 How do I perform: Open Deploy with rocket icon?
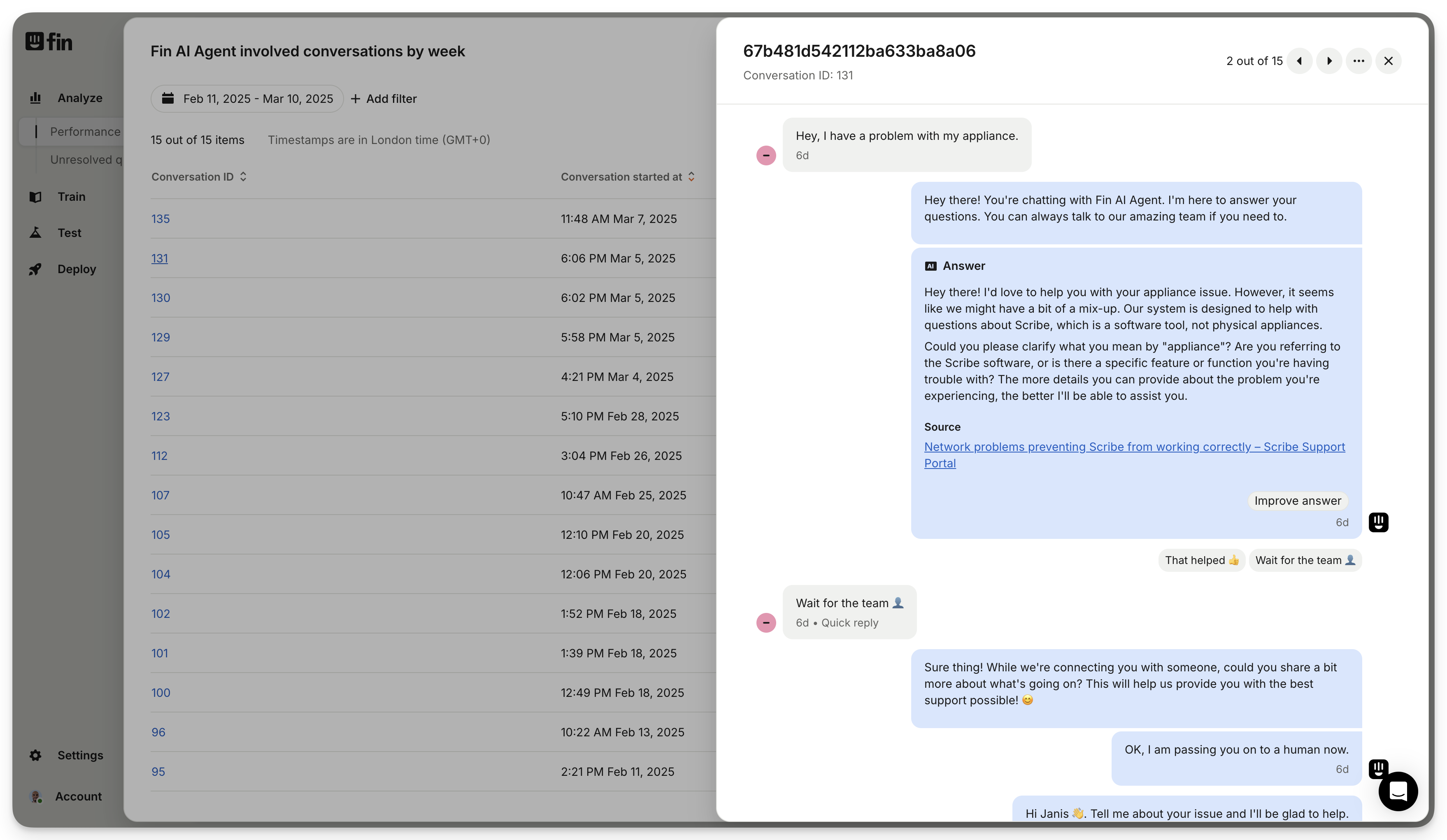point(76,269)
